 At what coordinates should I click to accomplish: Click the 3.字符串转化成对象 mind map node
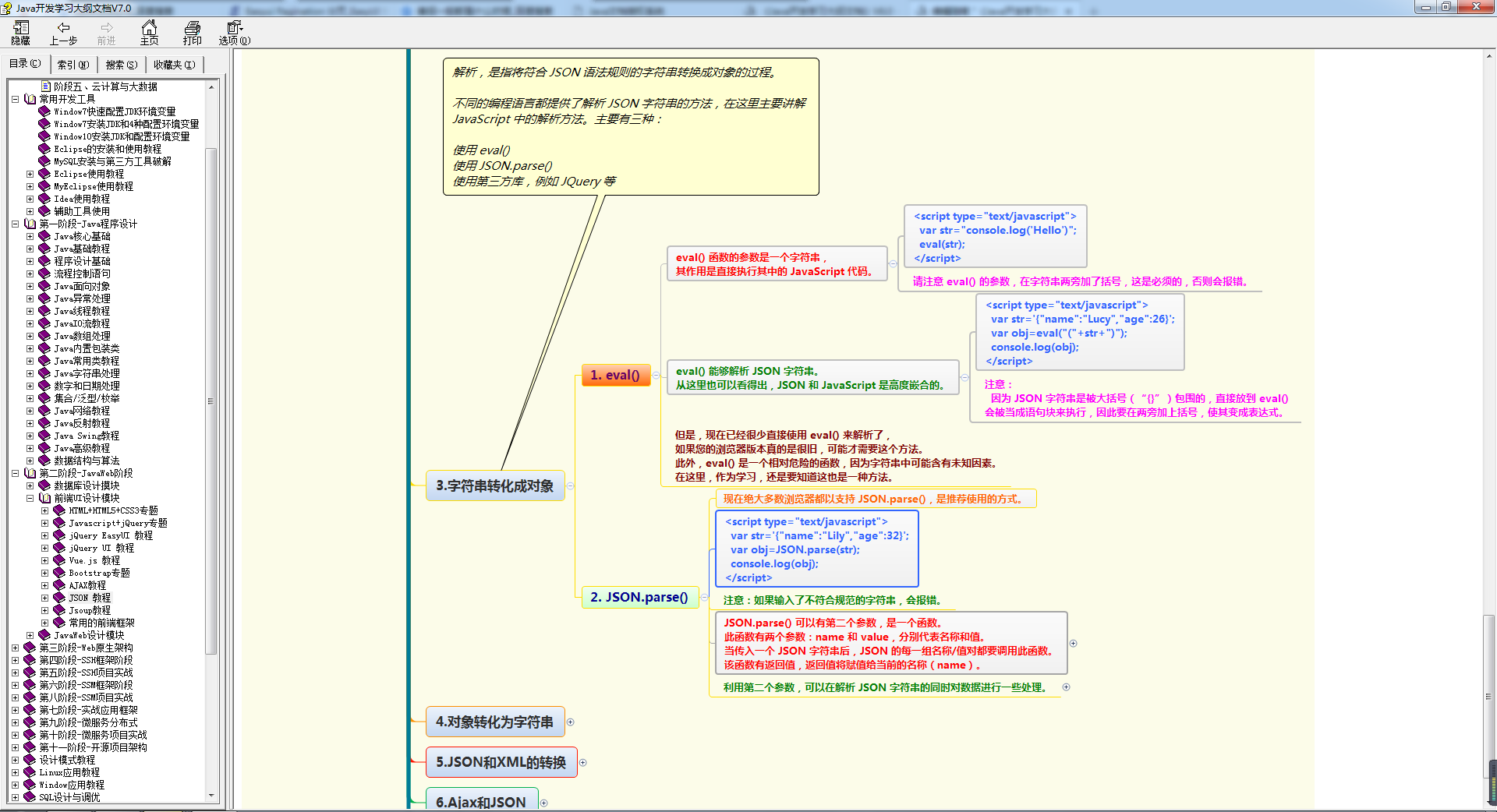(495, 486)
